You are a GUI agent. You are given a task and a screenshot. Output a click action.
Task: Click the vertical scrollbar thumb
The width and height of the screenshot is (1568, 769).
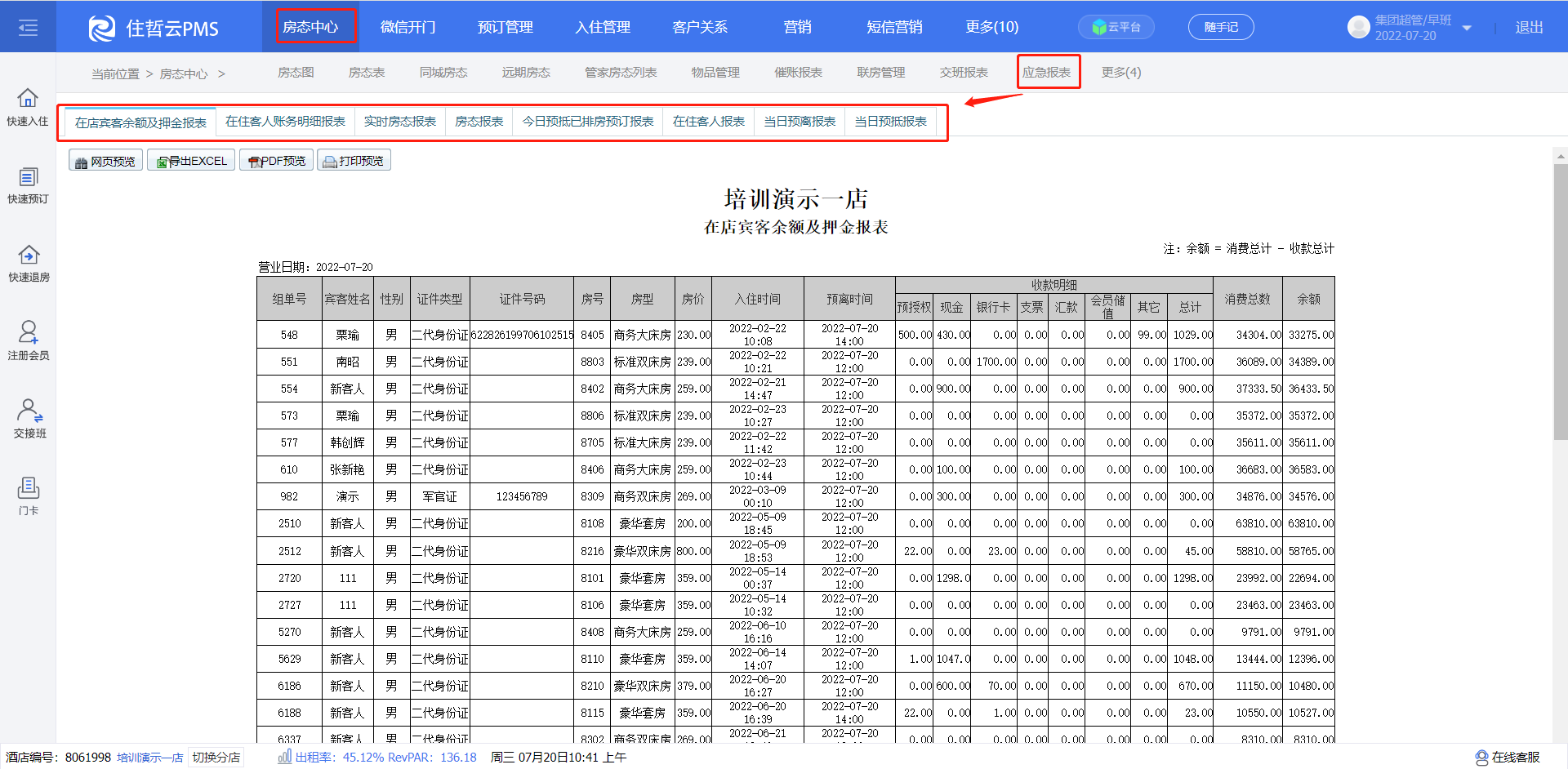click(x=1561, y=302)
